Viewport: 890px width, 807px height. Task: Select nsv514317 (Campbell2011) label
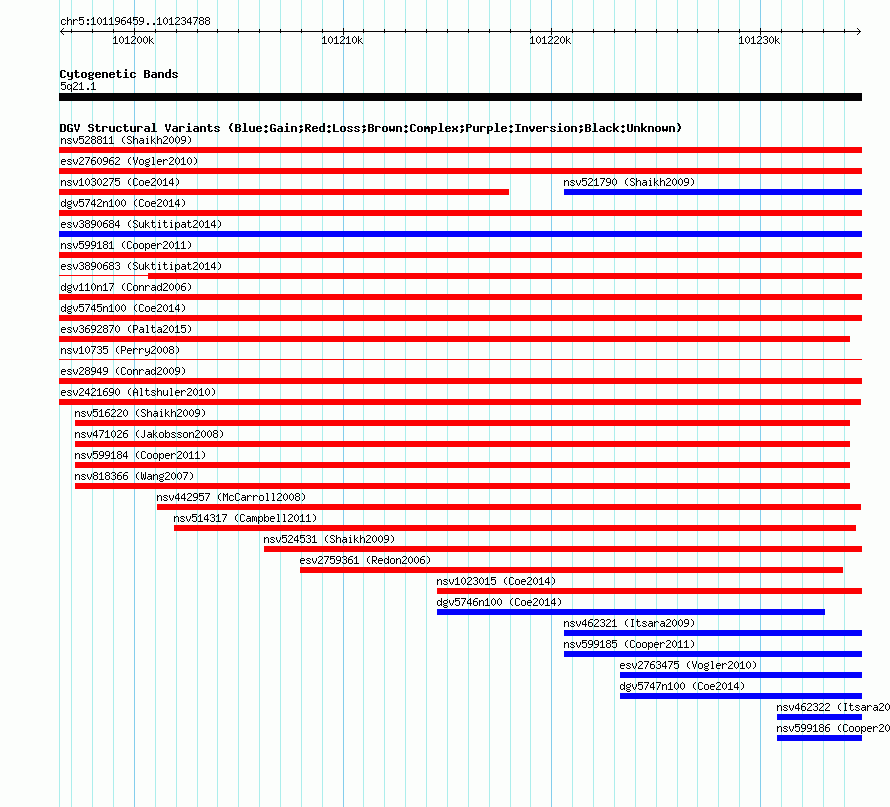(x=245, y=518)
